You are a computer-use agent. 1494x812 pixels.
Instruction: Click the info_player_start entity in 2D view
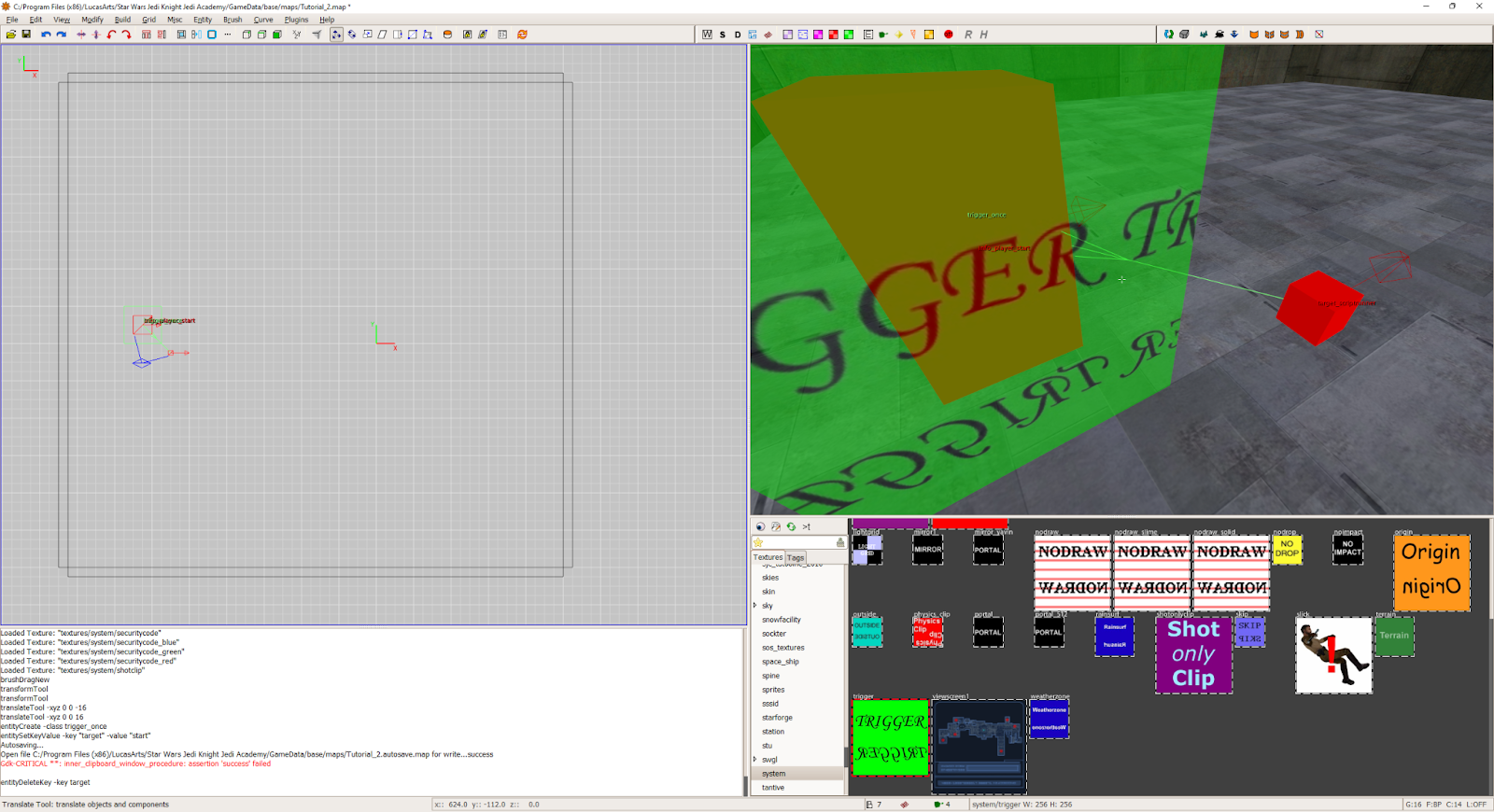(x=143, y=325)
